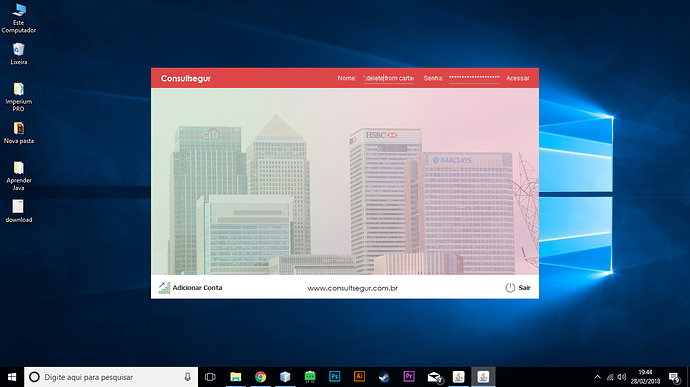This screenshot has width=690, height=387.
Task: Expand the hidden system tray icons arrow
Action: tap(597, 377)
